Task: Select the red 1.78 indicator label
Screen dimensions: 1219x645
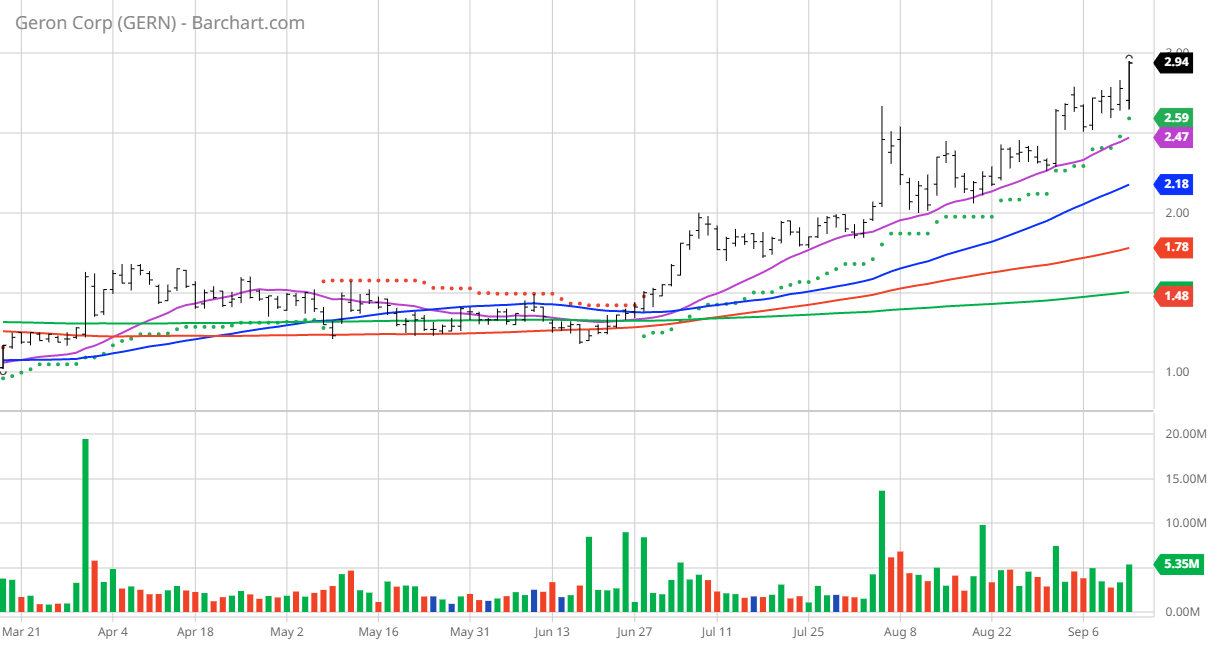Action: pos(1174,246)
